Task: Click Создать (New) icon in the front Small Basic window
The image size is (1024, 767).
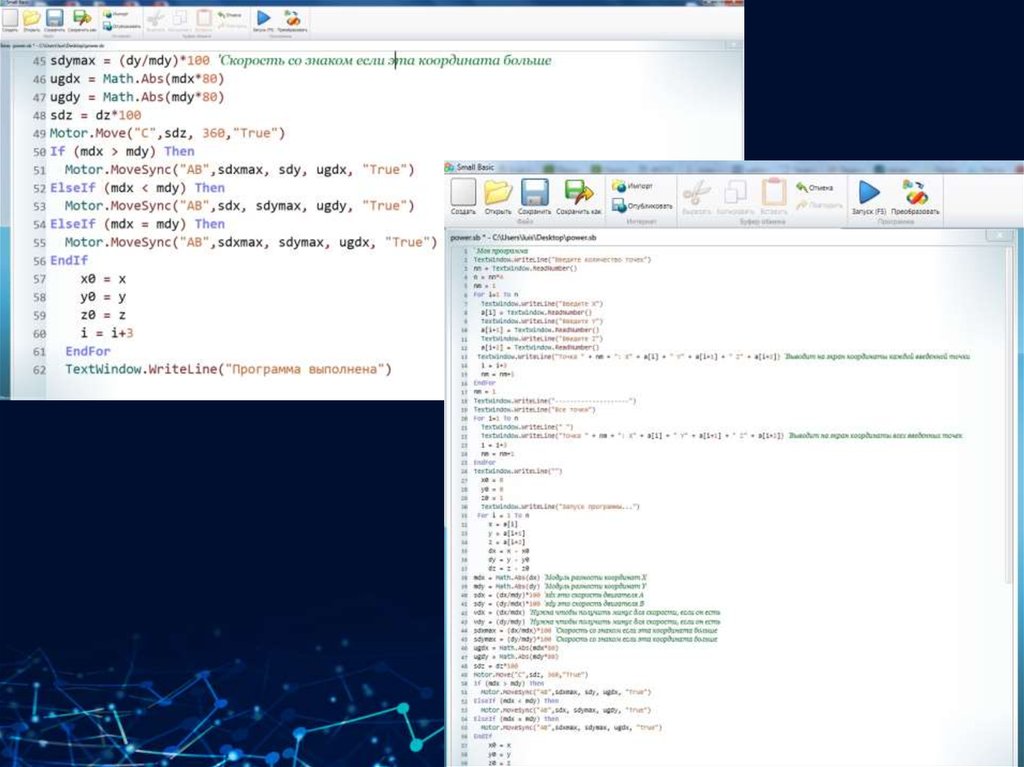Action: (463, 193)
